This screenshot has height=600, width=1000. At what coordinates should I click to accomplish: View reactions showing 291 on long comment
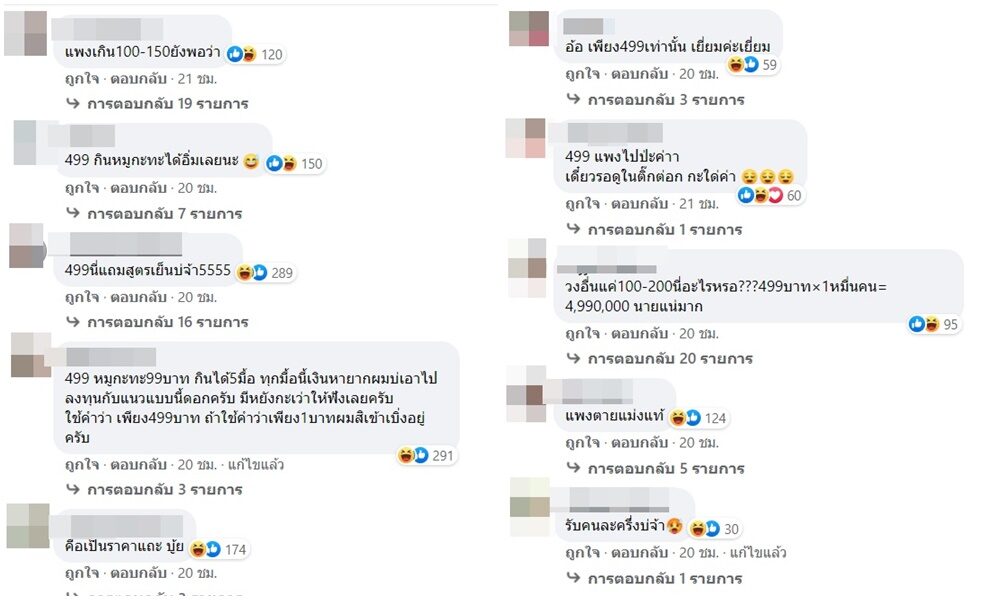[x=425, y=455]
